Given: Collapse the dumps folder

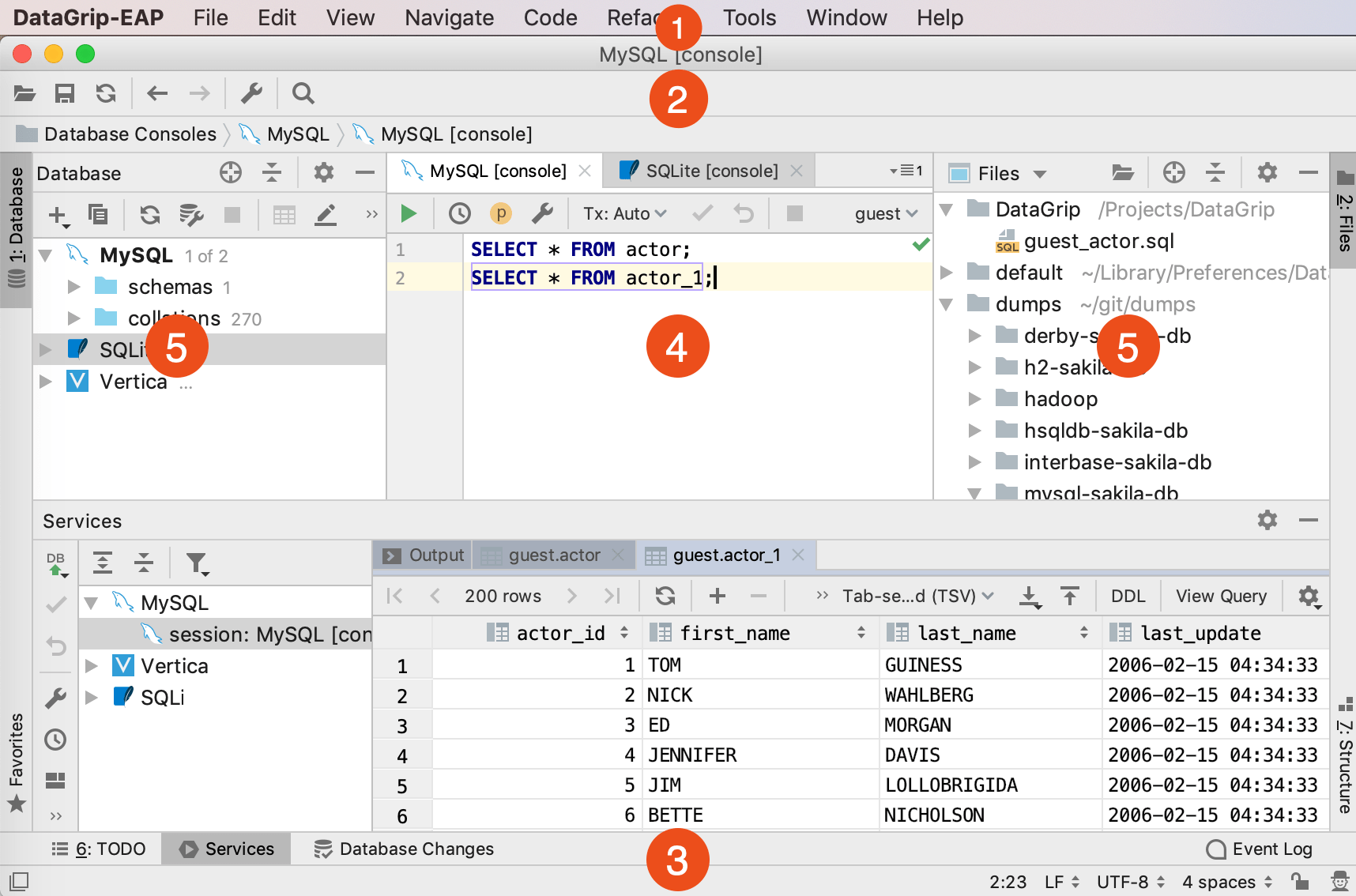Looking at the screenshot, I should 947,304.
